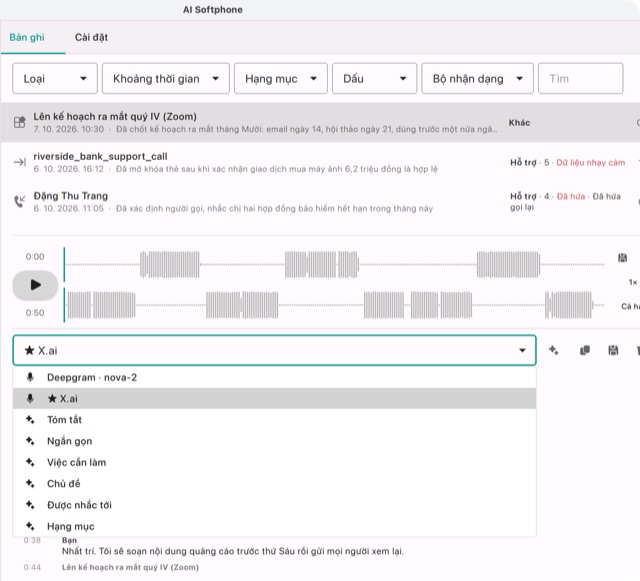Copy transcript with the copy icon

pyautogui.click(x=584, y=350)
